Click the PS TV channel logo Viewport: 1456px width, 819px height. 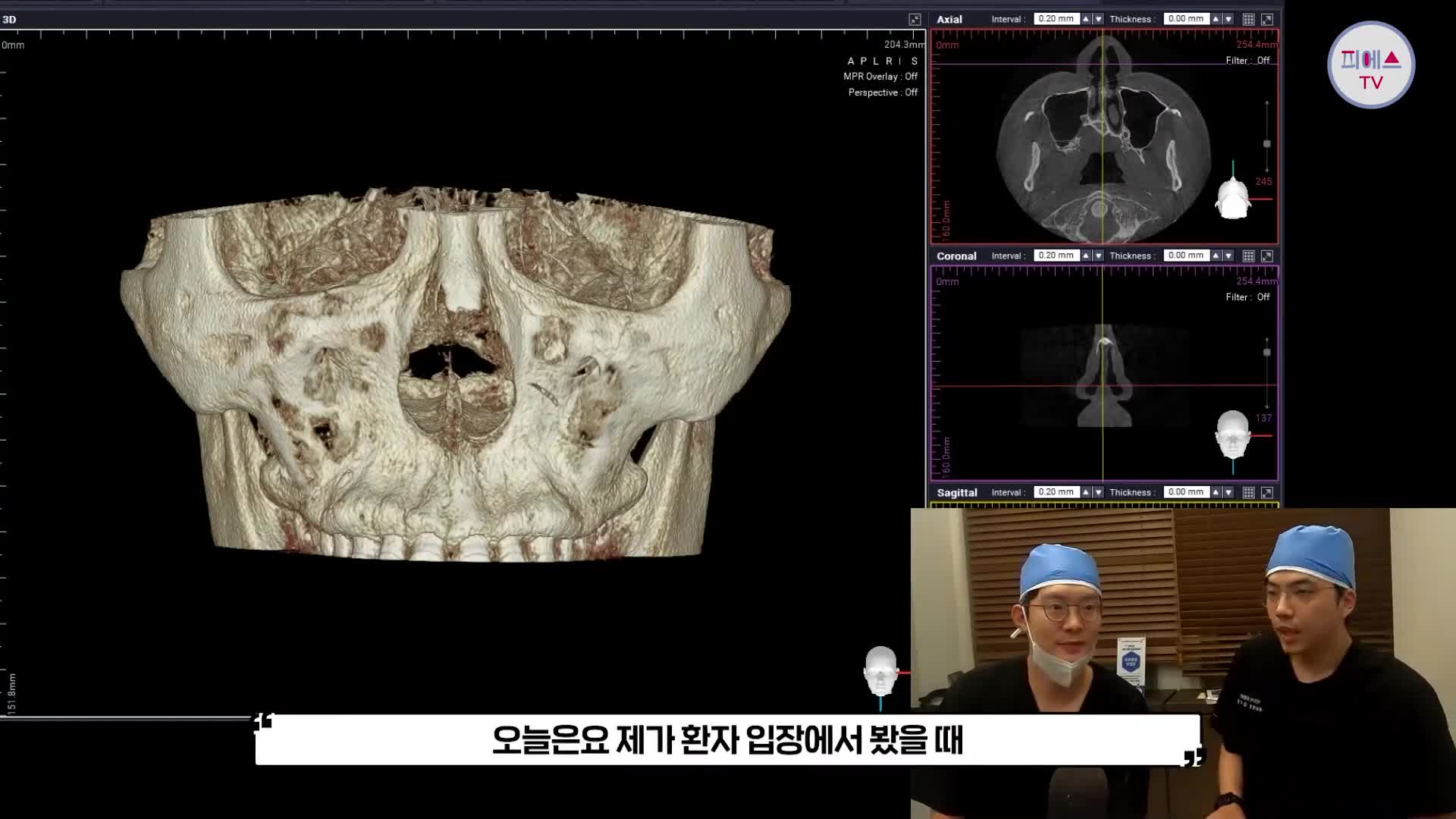coord(1371,65)
